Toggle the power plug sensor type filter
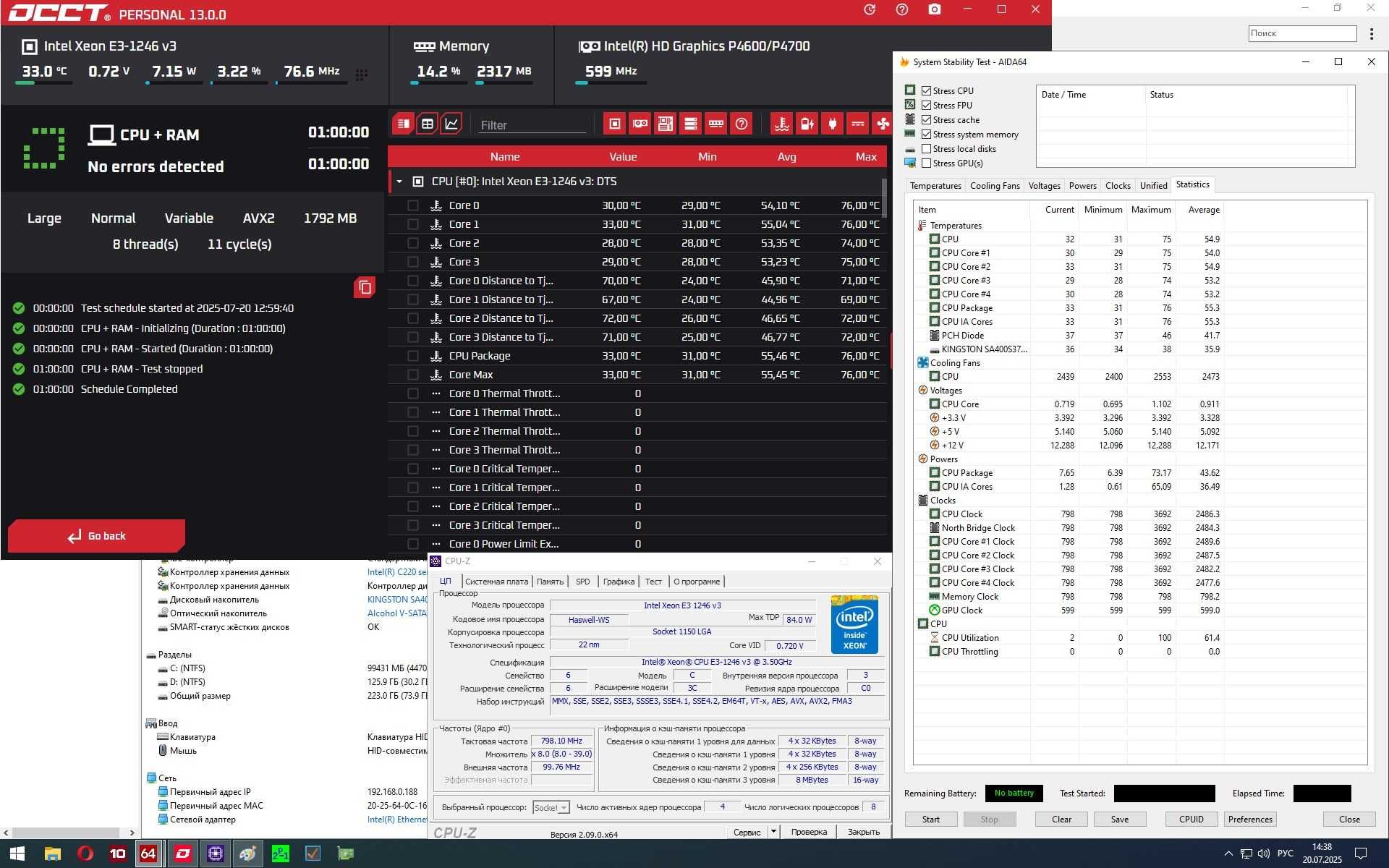The image size is (1389, 868). coord(833,124)
